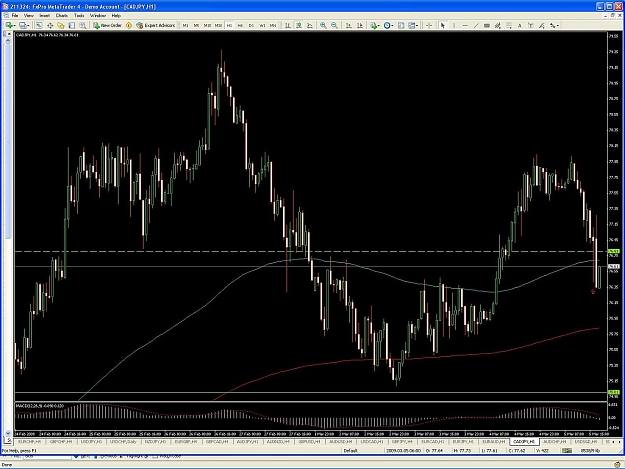Open the Navigator folder icon
The image size is (625, 469).
click(x=61, y=25)
